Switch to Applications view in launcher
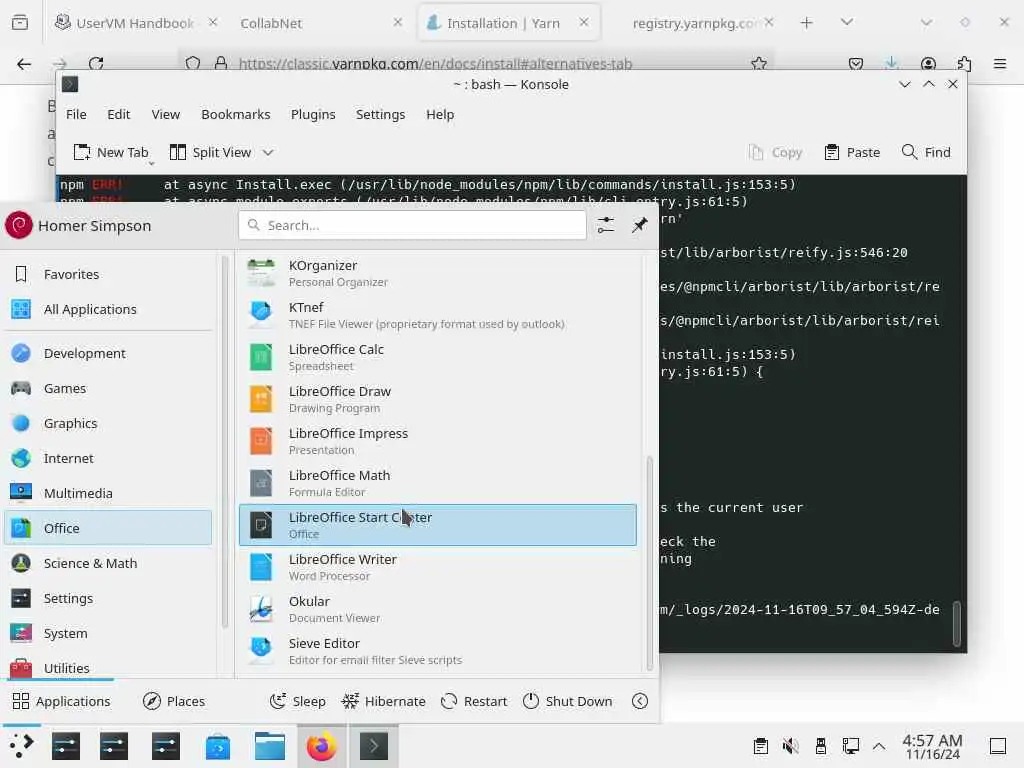Image resolution: width=1024 pixels, height=768 pixels. [61, 701]
